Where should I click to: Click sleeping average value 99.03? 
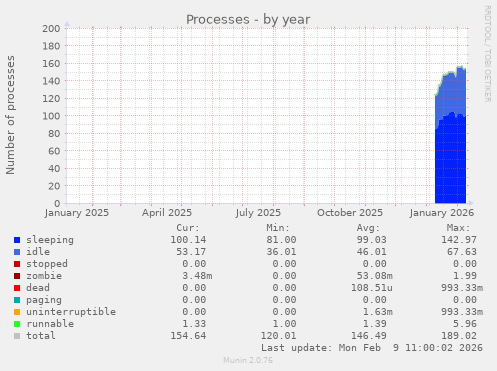(x=372, y=240)
